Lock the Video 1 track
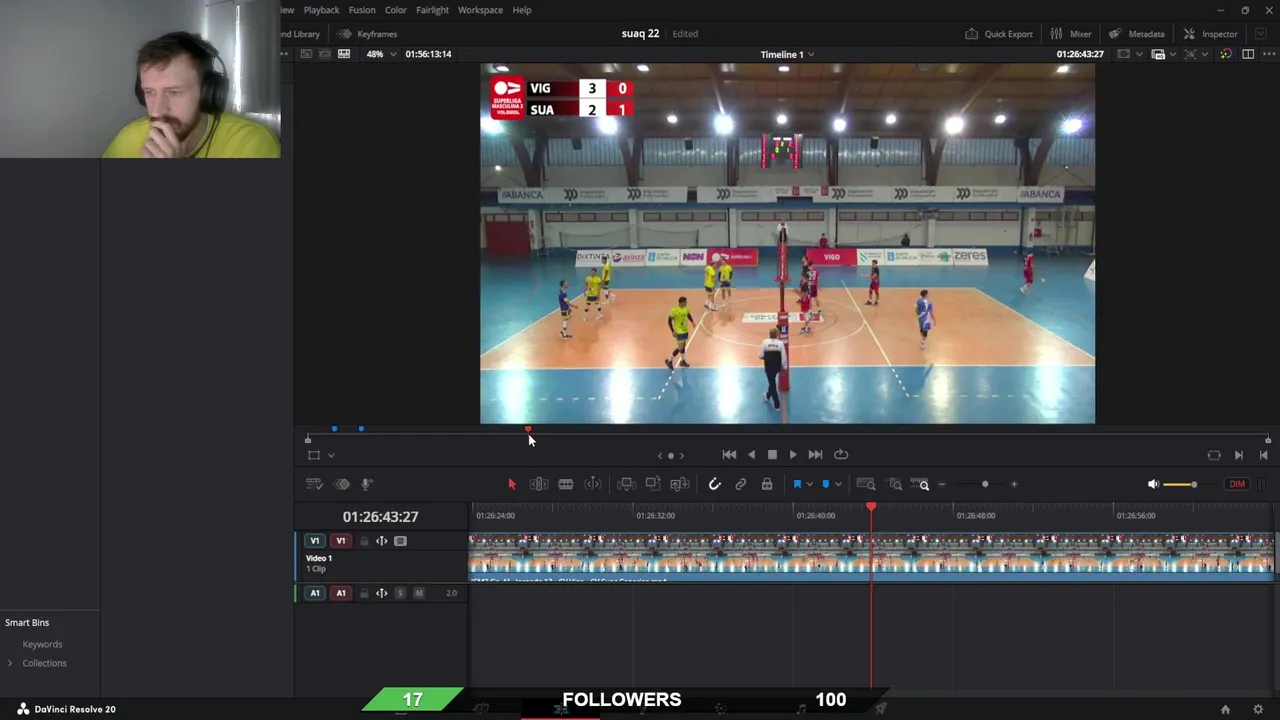This screenshot has height=720, width=1280. 364,541
